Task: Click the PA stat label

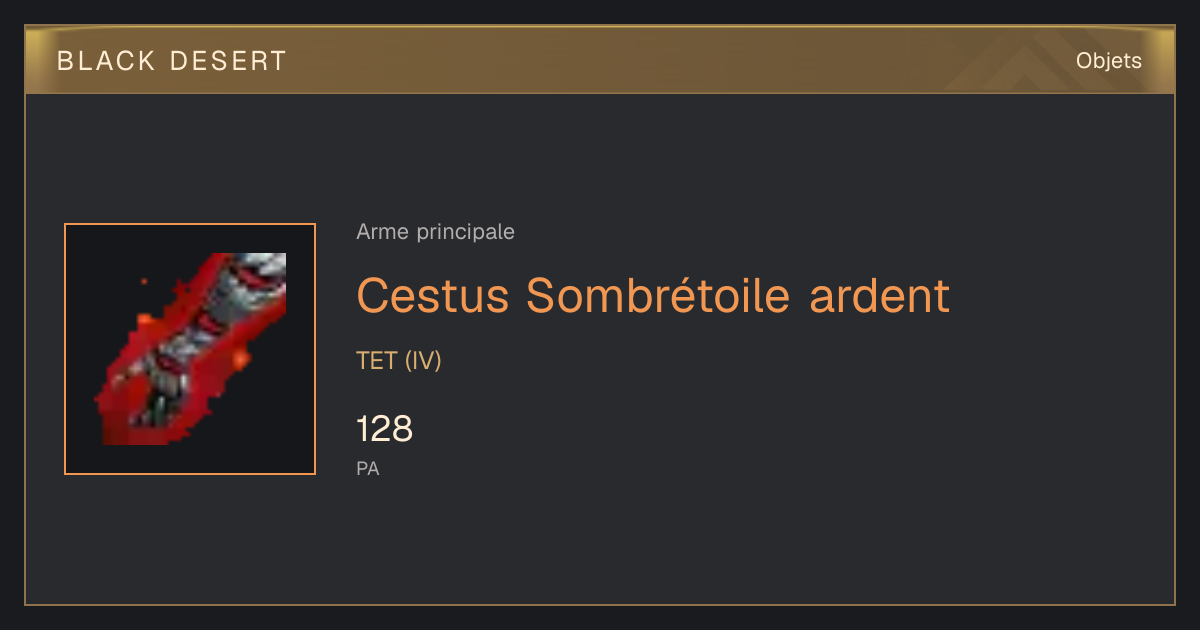Action: [x=367, y=468]
